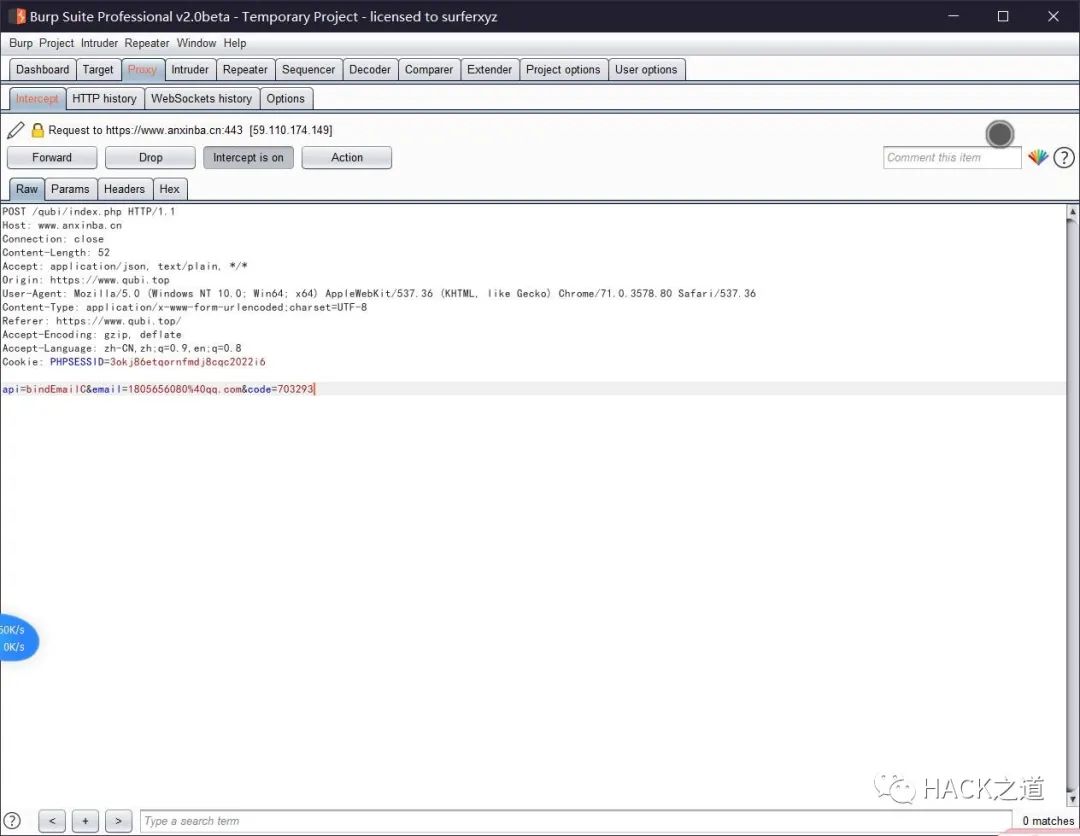Open the Action menu button
The height and width of the screenshot is (836, 1080).
[346, 158]
